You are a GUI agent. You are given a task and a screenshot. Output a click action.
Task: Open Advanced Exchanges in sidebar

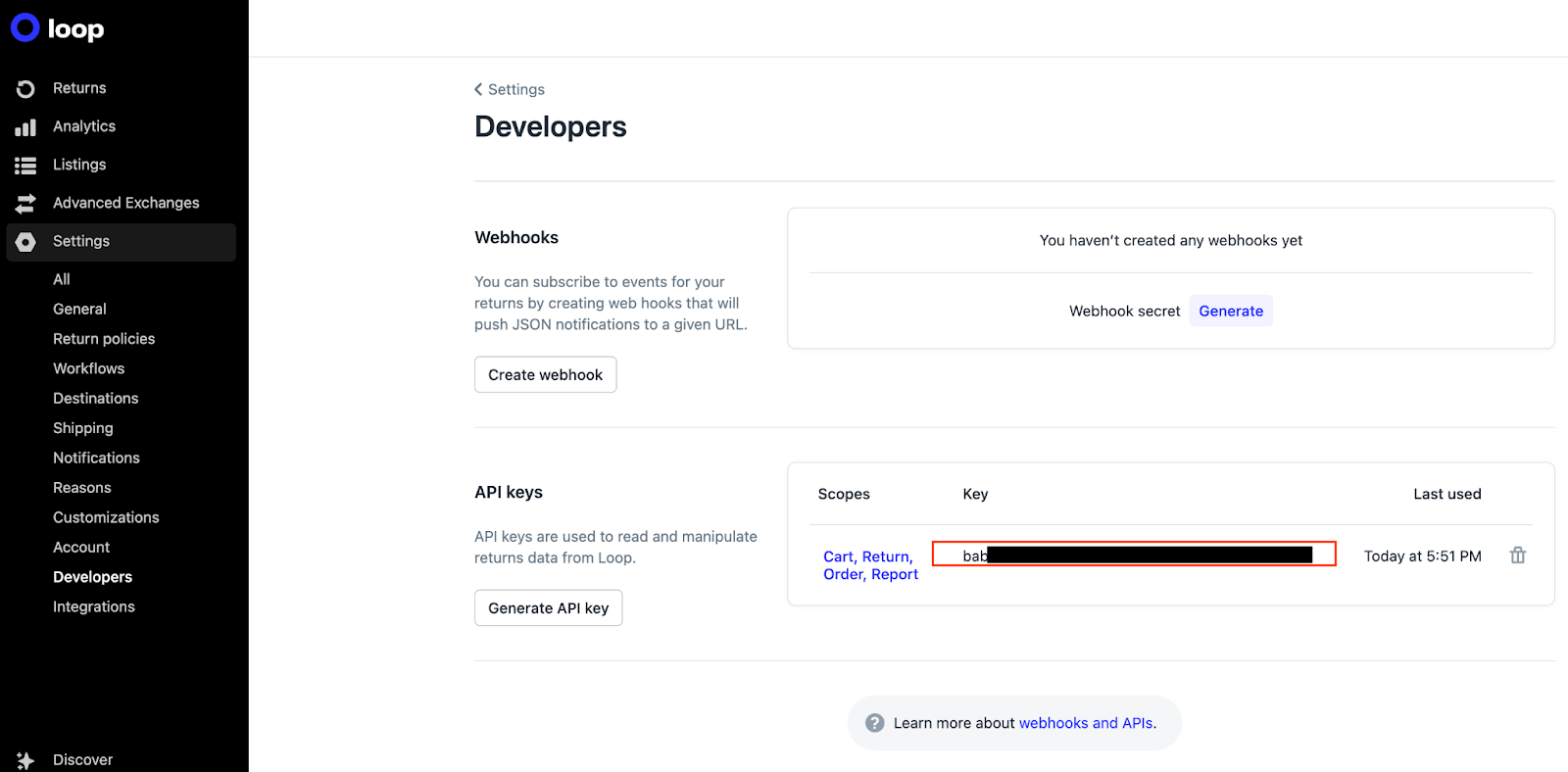click(x=126, y=203)
